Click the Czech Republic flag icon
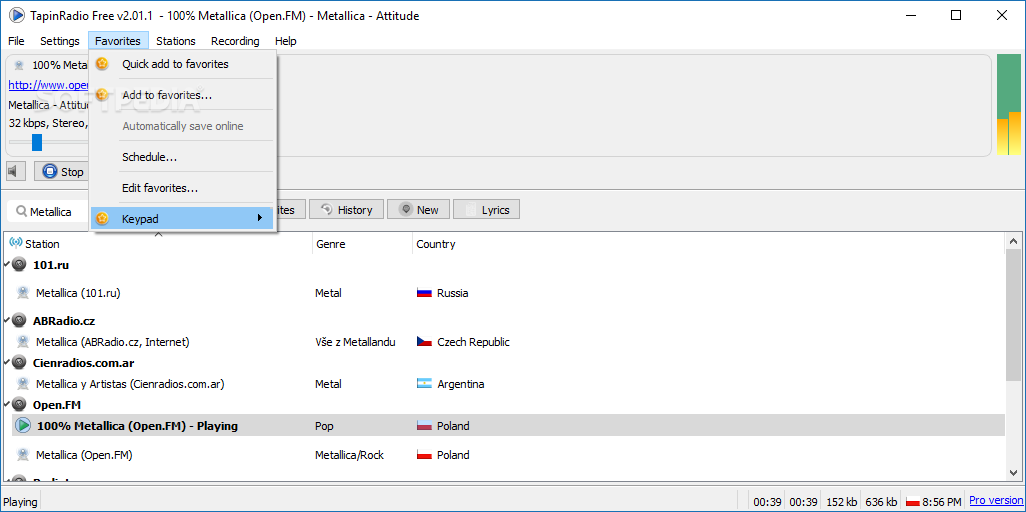 [x=424, y=342]
